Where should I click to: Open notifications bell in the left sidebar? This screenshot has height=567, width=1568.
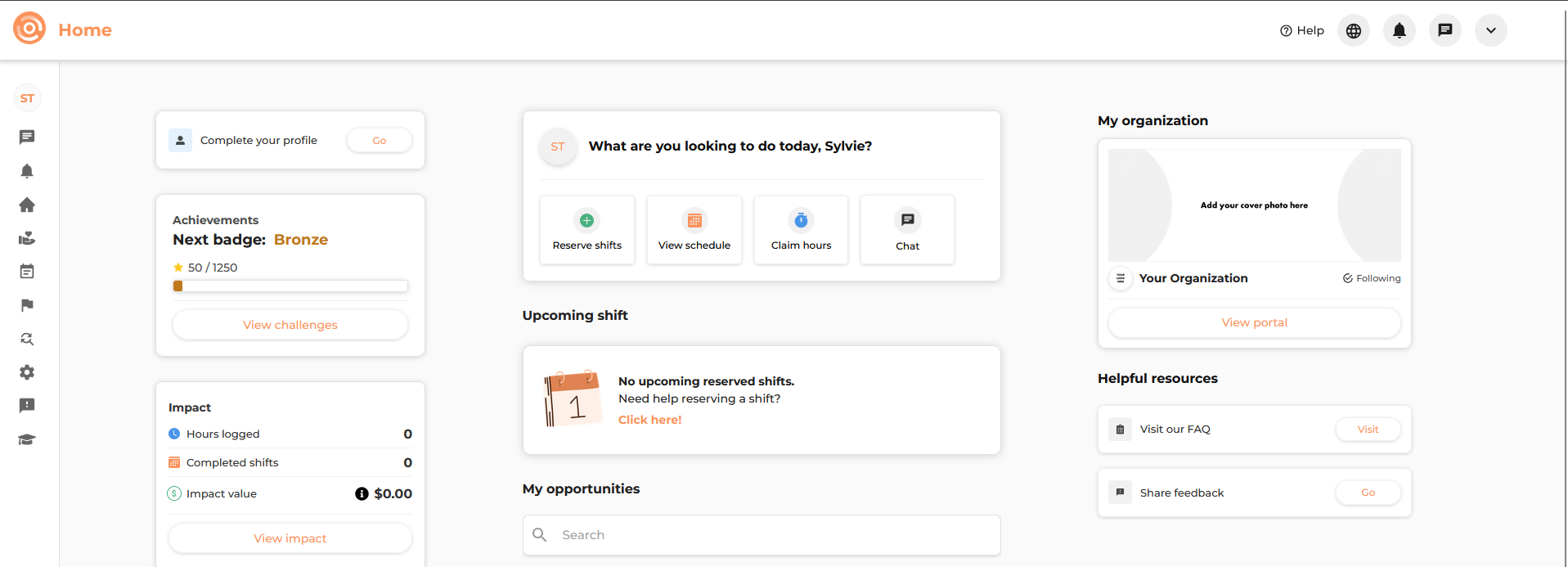pos(27,171)
